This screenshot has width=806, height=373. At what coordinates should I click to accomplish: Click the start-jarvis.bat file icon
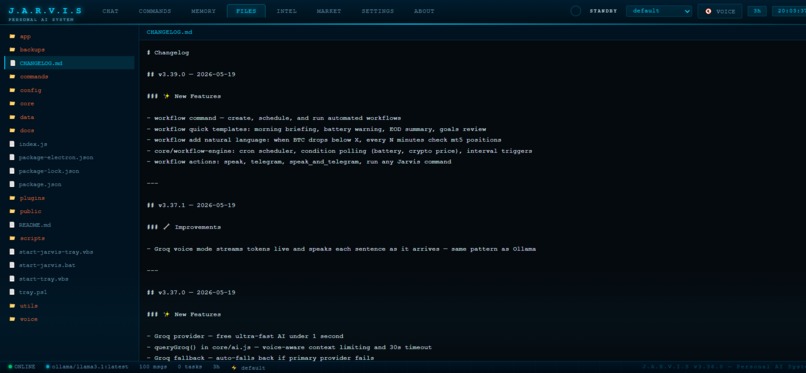(12, 265)
